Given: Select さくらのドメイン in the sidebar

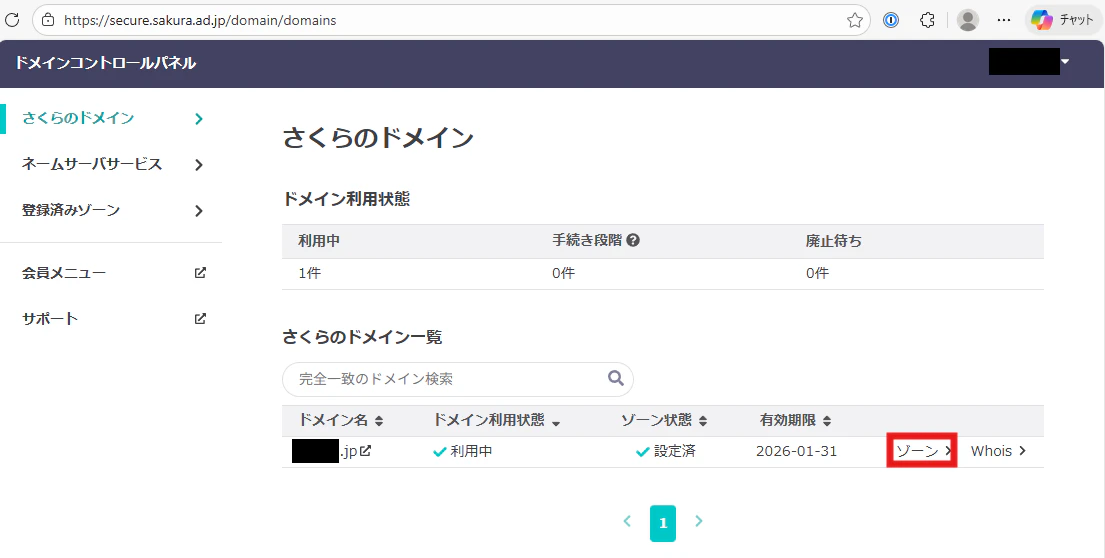Looking at the screenshot, I should (x=78, y=118).
